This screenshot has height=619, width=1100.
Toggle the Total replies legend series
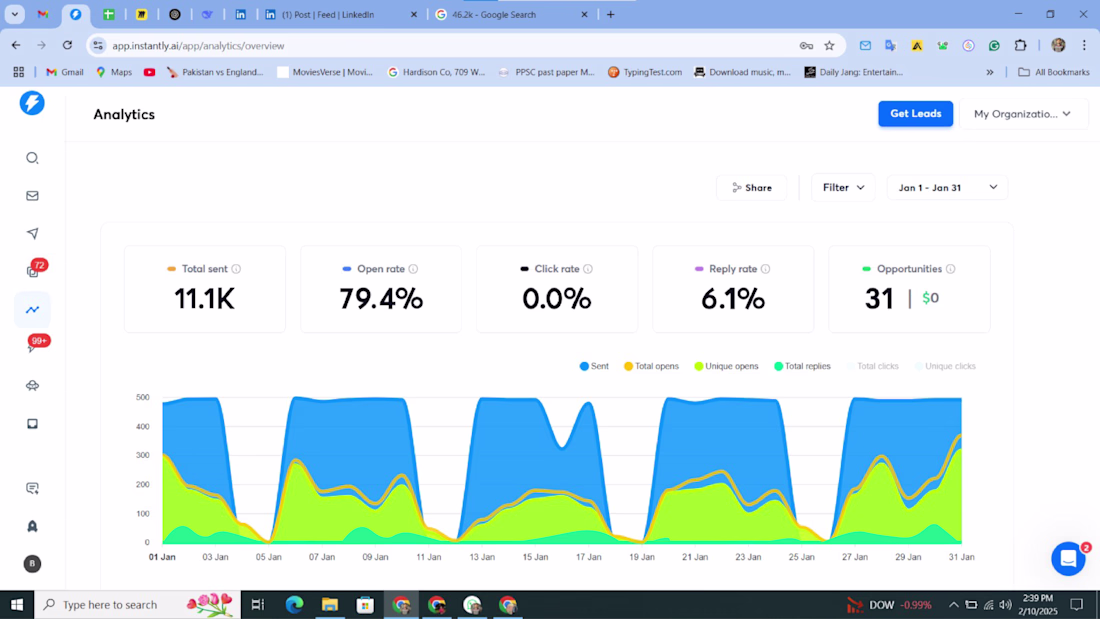[802, 366]
